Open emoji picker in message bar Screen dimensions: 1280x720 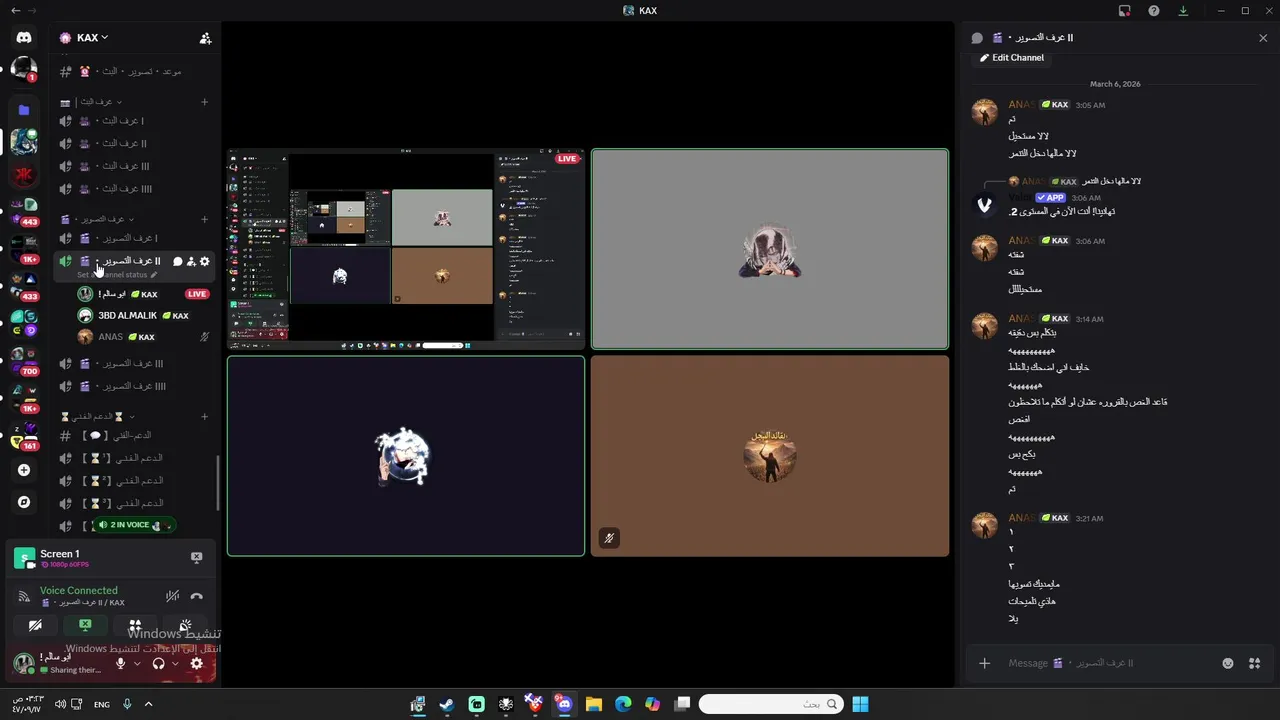click(x=1228, y=663)
